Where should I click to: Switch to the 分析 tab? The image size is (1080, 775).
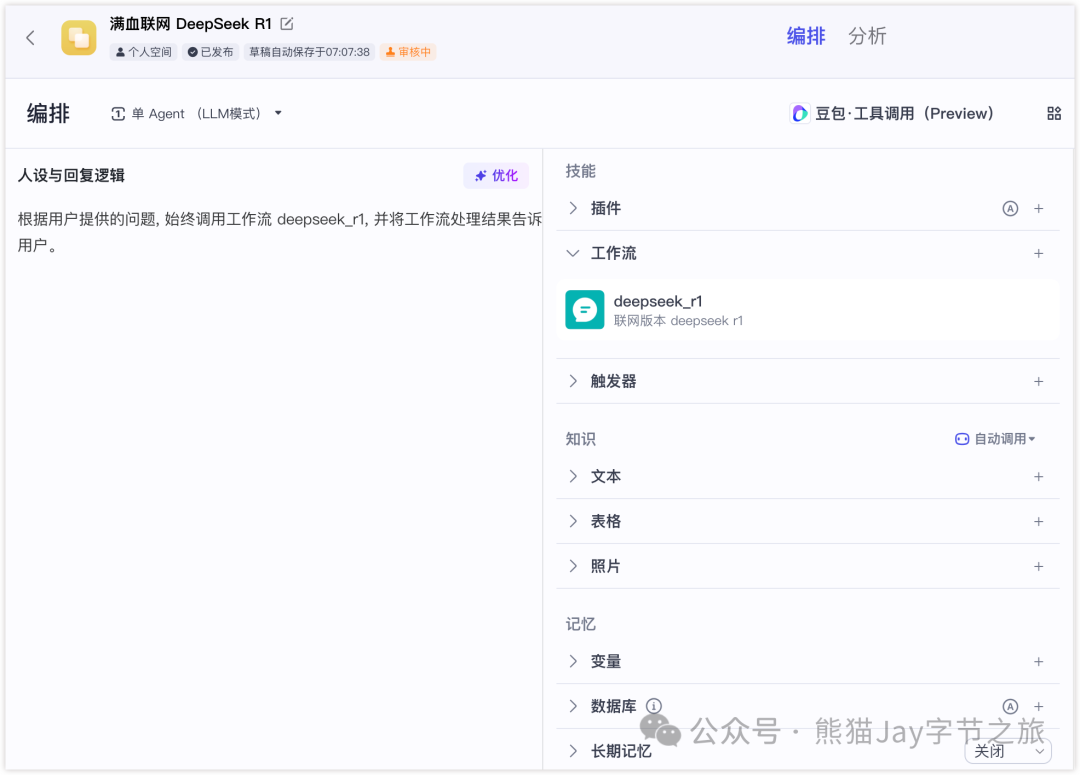[867, 36]
